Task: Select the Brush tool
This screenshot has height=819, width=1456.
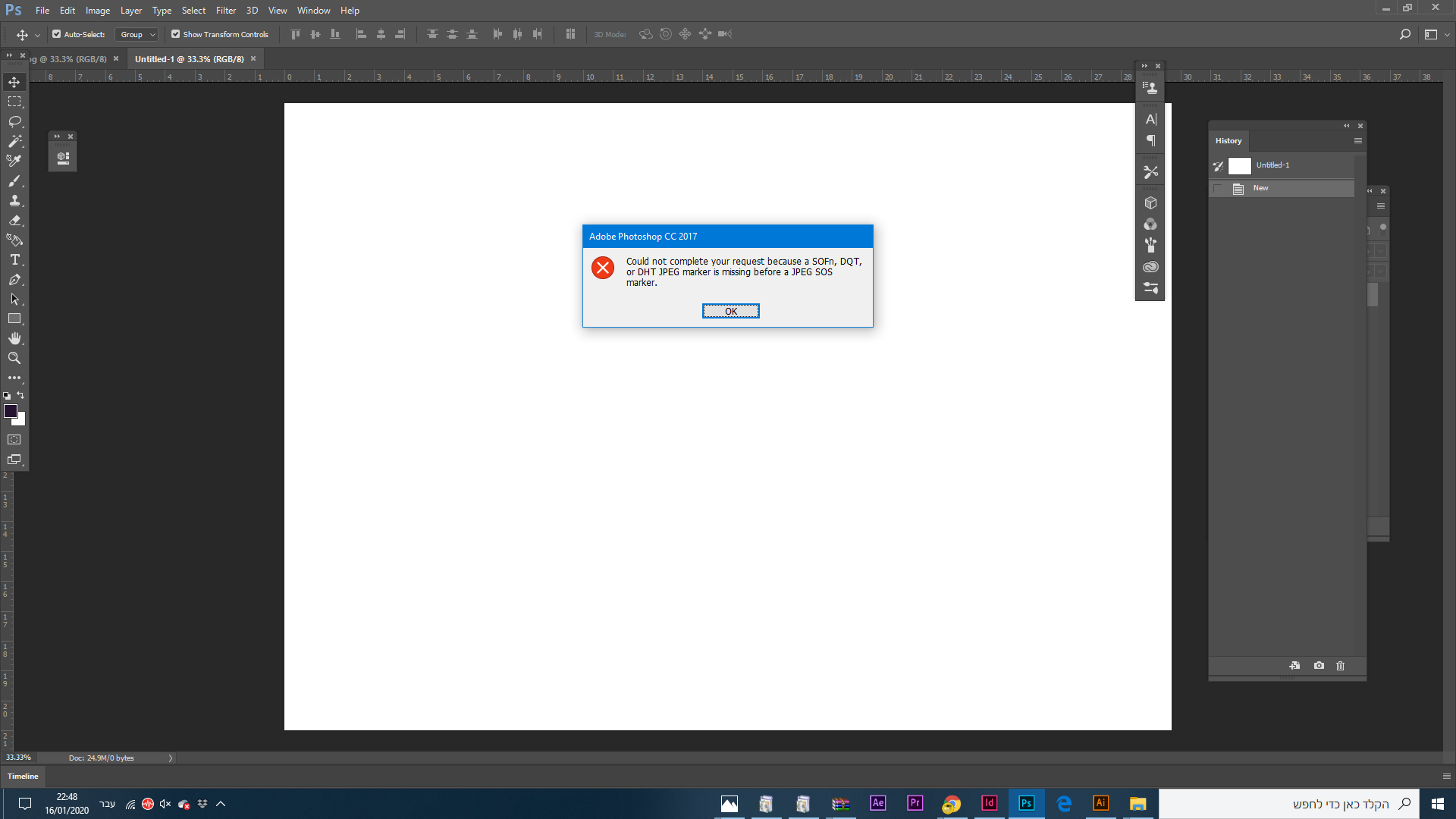Action: (14, 181)
